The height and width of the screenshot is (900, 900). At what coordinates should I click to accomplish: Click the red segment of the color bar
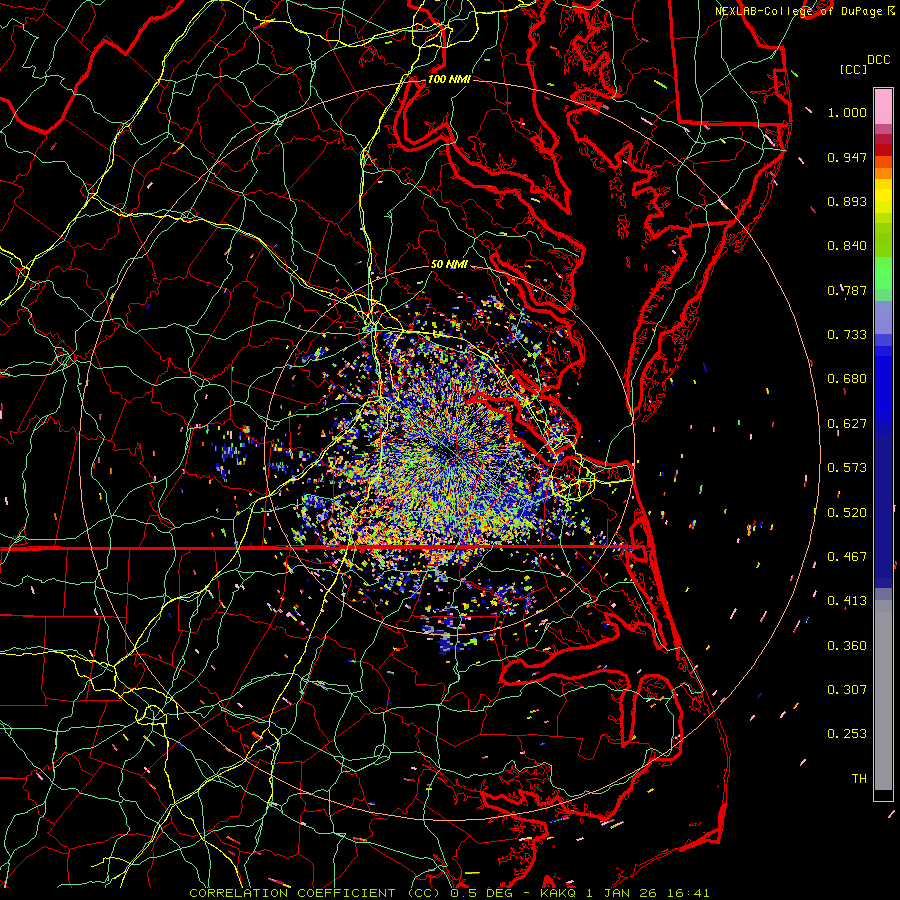click(x=883, y=149)
